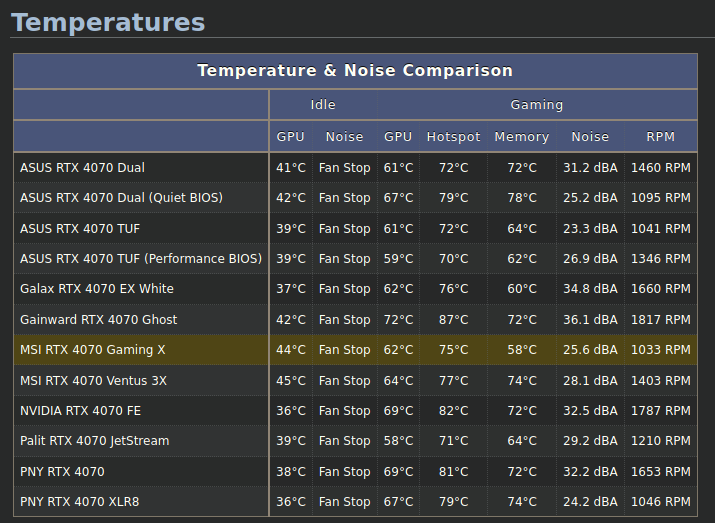
Task: Click the 87°C hotspot value
Action: (453, 320)
